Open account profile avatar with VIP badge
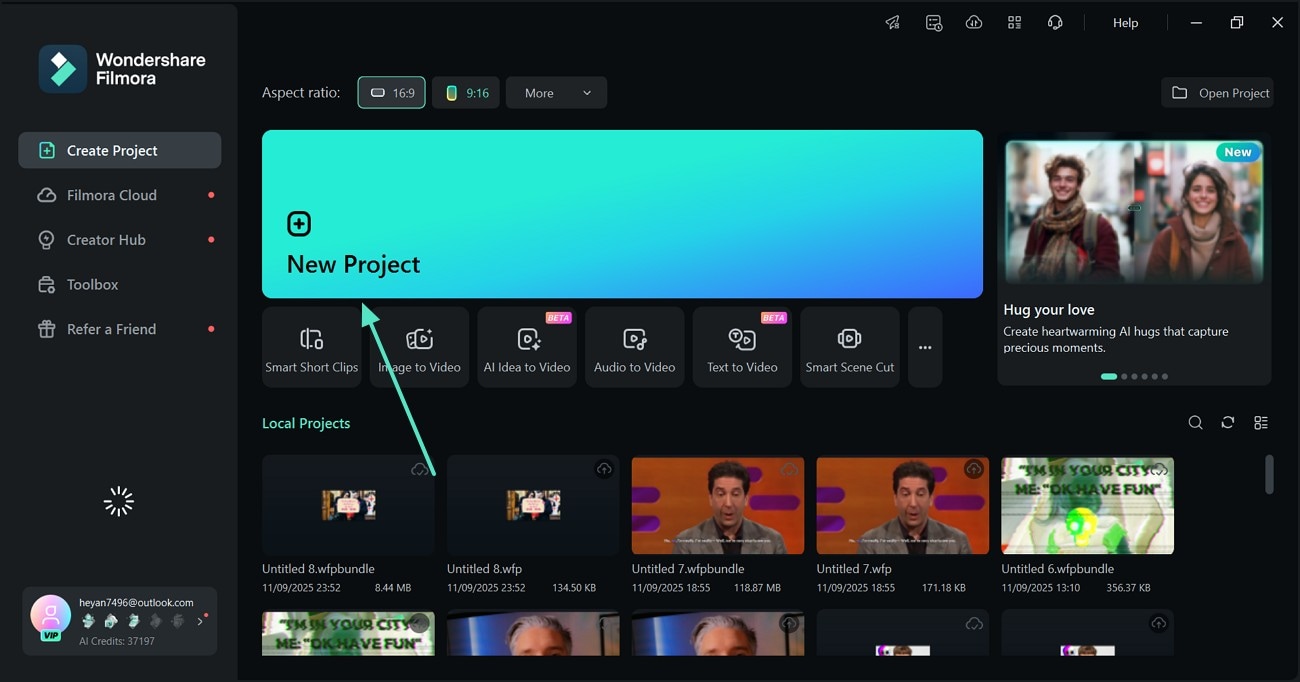Image resolution: width=1300 pixels, height=682 pixels. click(x=50, y=616)
